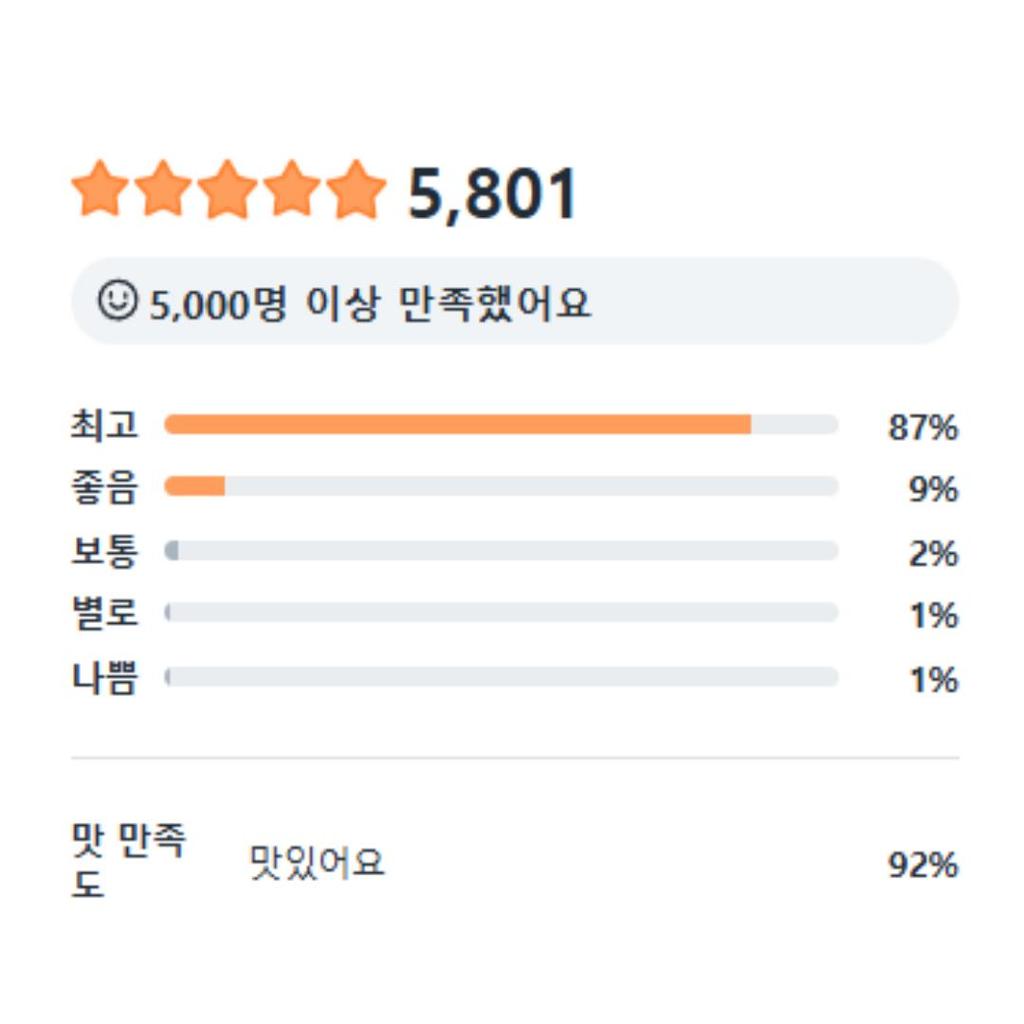Click the 5,000명 이상 만족했어요 banner
1024x1024 pixels.
[514, 302]
